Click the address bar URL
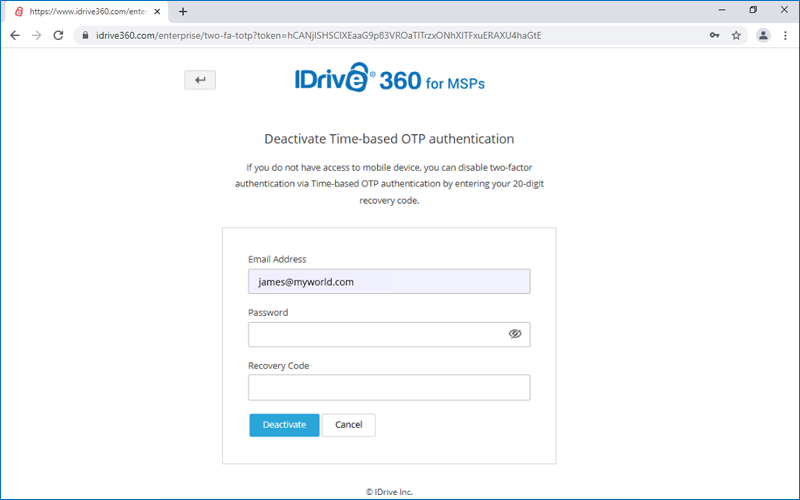The image size is (800, 500). 318,35
